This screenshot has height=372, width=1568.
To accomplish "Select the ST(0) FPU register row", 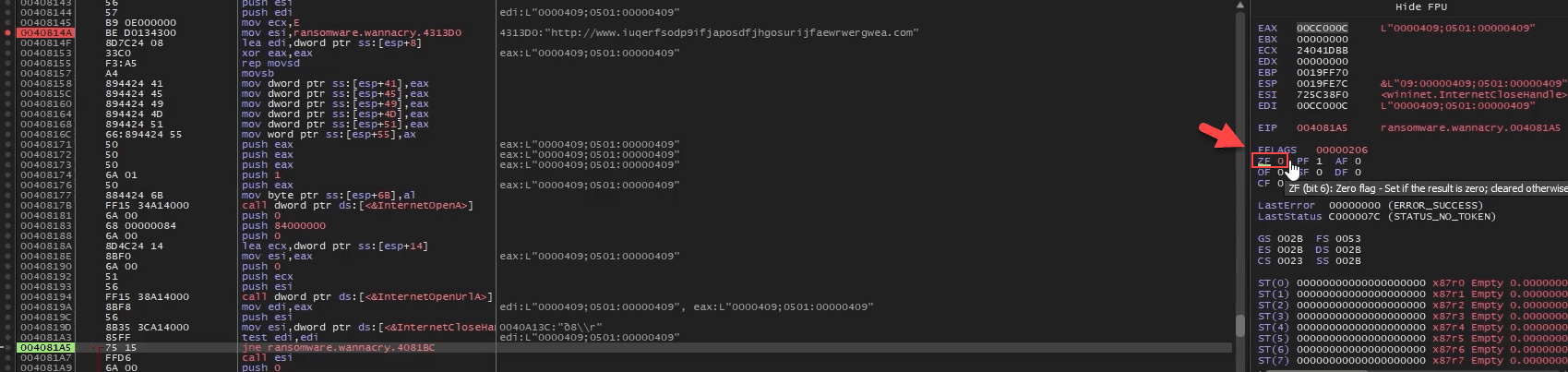I will pyautogui.click(x=1360, y=283).
